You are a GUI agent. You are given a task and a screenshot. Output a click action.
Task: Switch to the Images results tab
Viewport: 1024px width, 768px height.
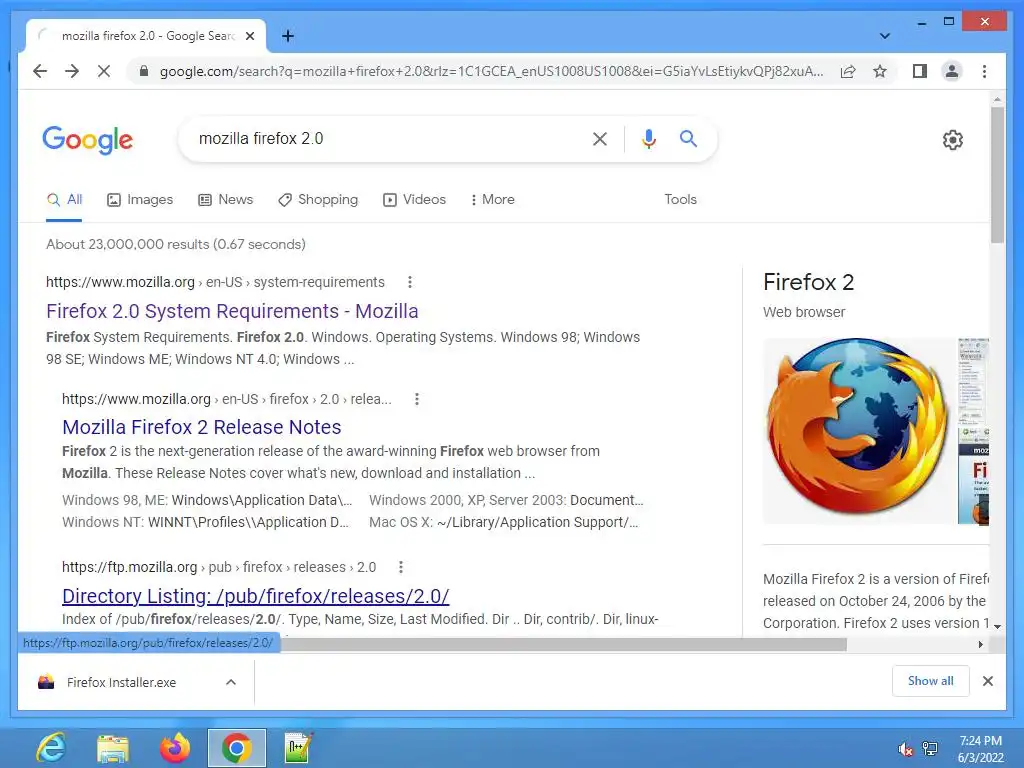(x=140, y=199)
